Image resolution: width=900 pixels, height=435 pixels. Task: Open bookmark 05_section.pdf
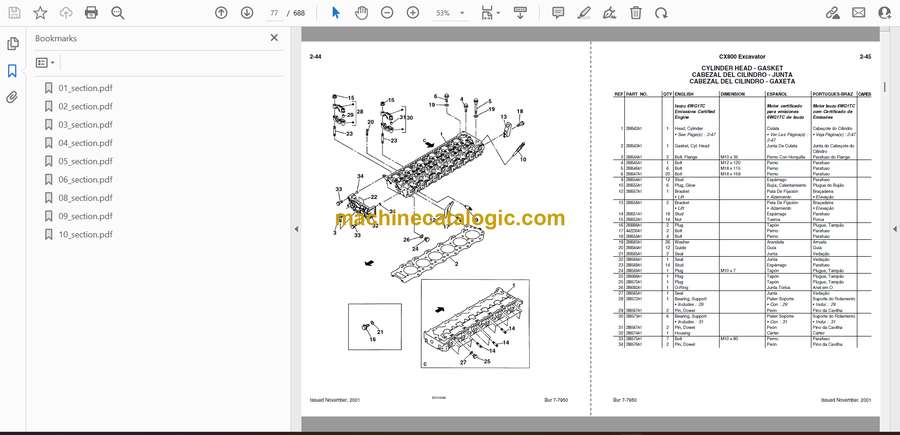(85, 161)
